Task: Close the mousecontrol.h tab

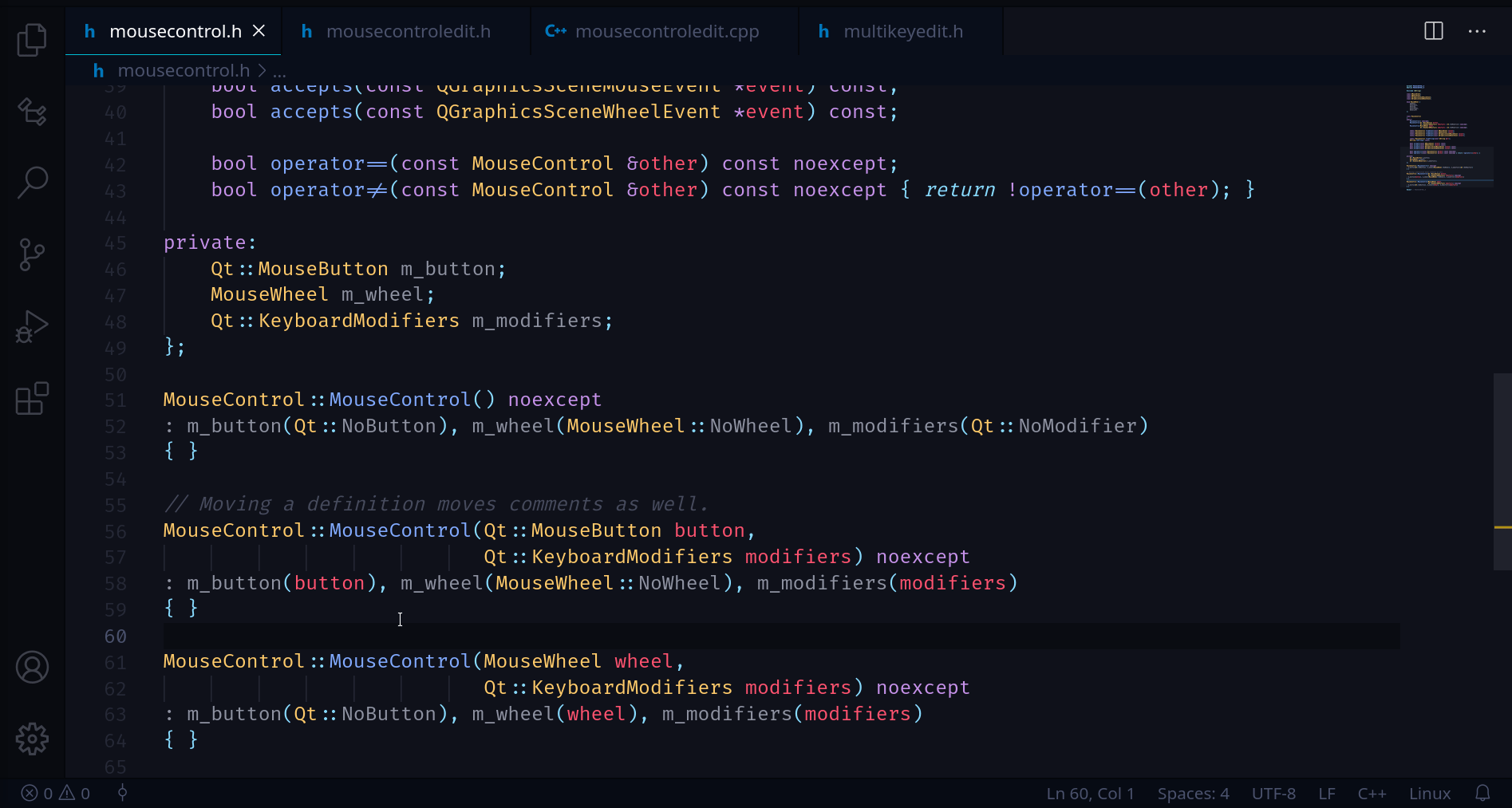Action: click(x=259, y=30)
